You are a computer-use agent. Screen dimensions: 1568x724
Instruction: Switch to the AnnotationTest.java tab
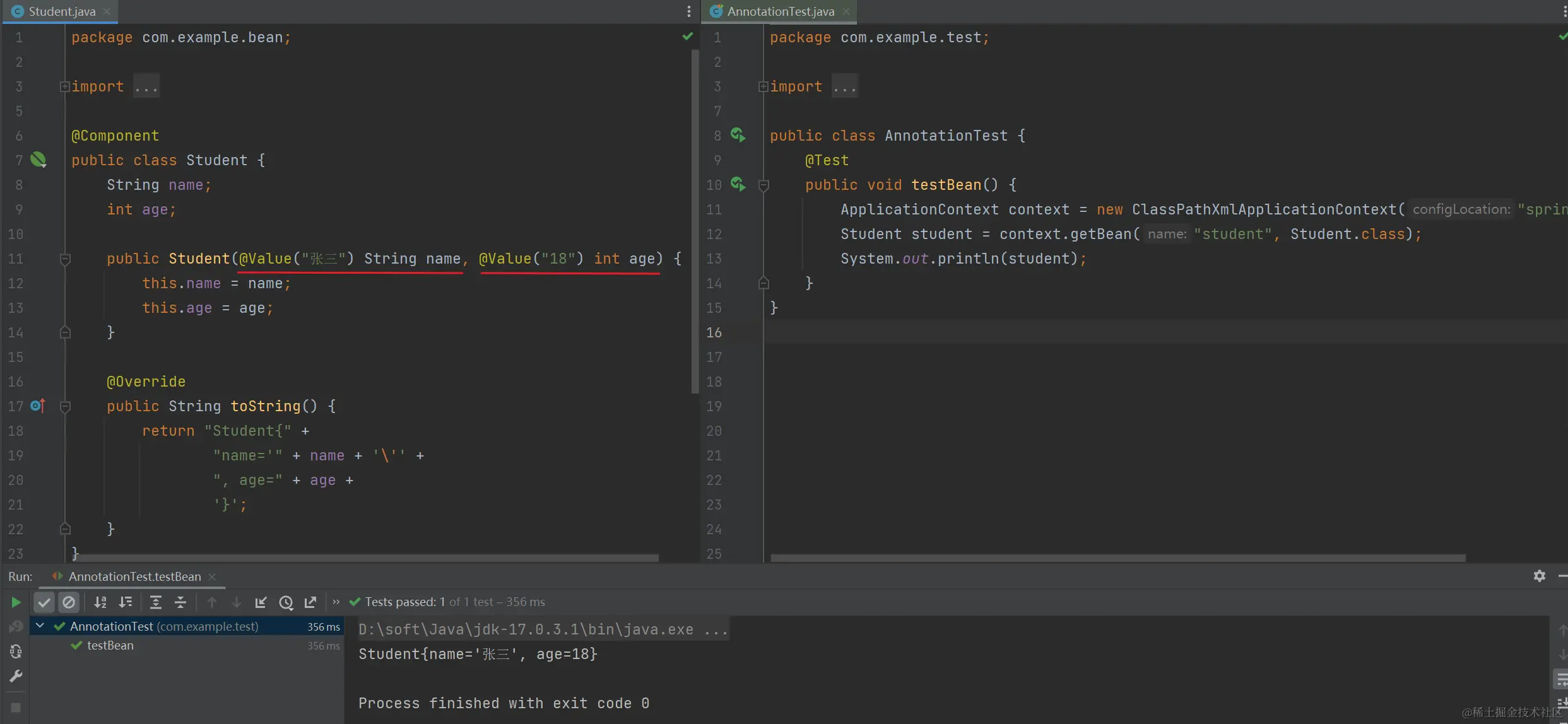tap(780, 11)
